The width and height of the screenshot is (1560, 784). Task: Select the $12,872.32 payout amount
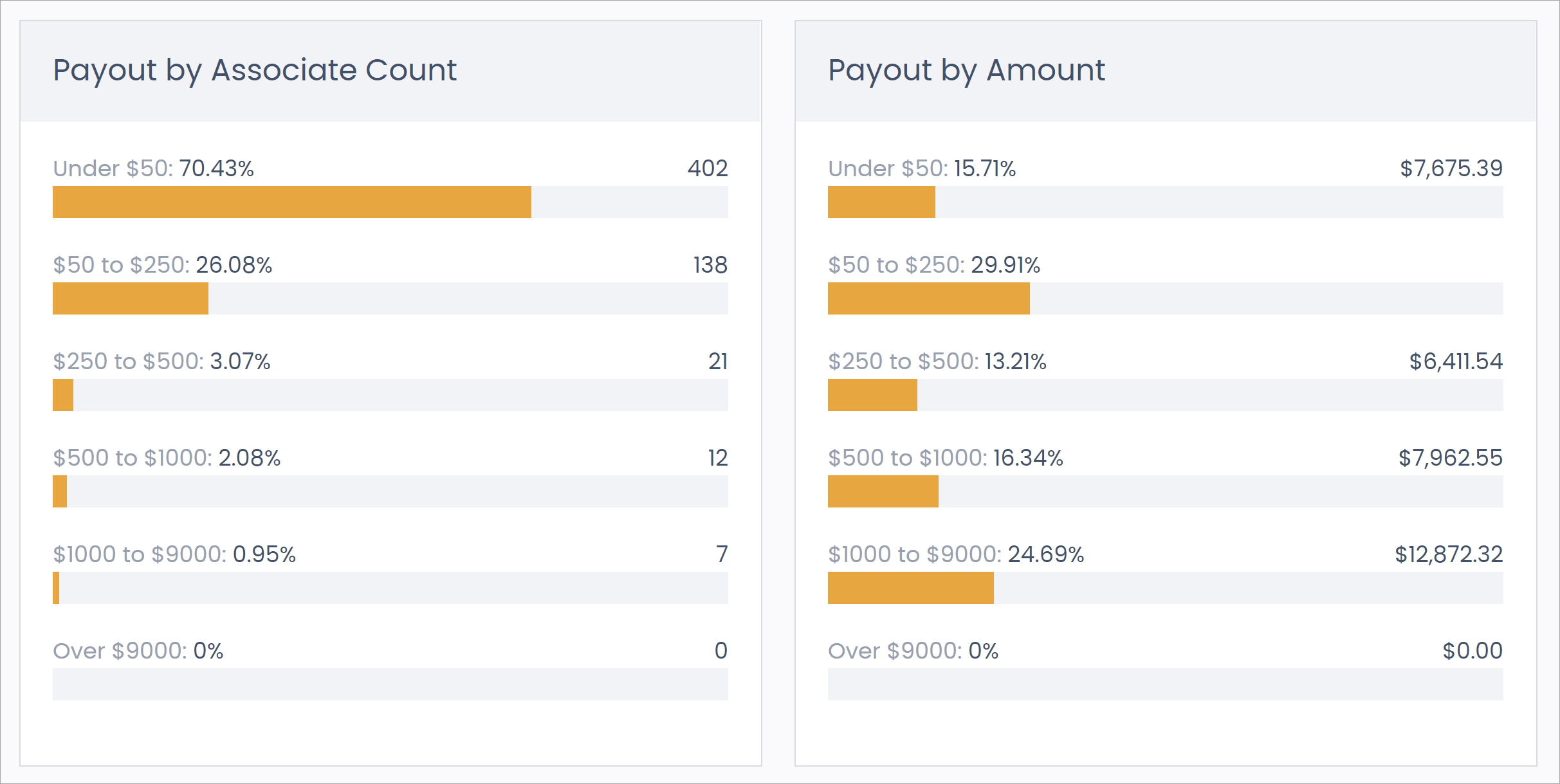click(x=1449, y=554)
